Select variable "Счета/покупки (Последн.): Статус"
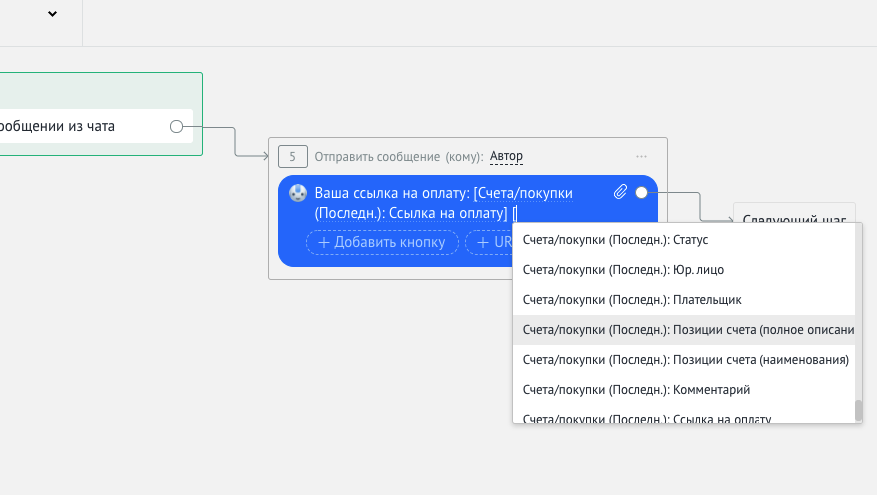 click(683, 240)
